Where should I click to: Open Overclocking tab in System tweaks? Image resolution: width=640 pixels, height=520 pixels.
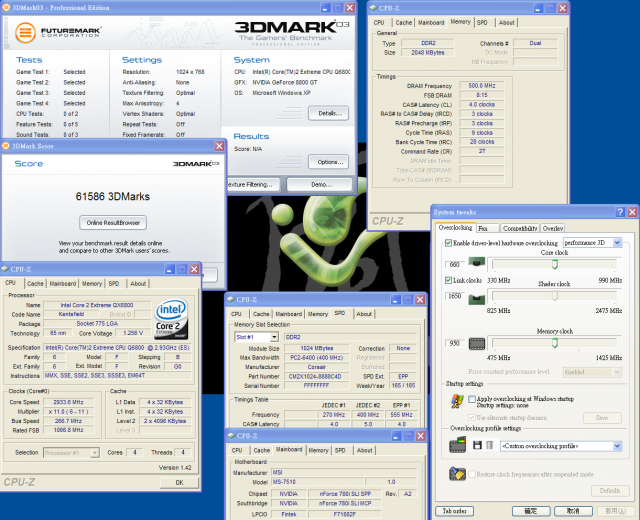click(x=455, y=227)
